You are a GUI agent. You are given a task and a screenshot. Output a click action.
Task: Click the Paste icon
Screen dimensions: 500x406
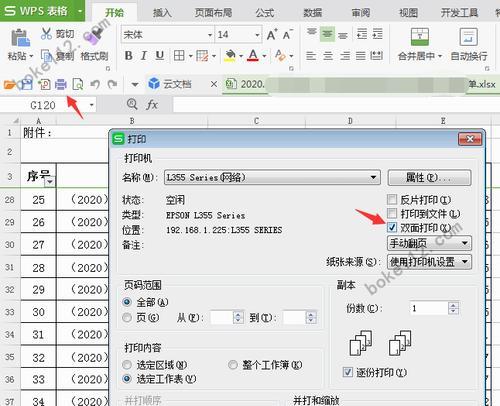coord(20,37)
